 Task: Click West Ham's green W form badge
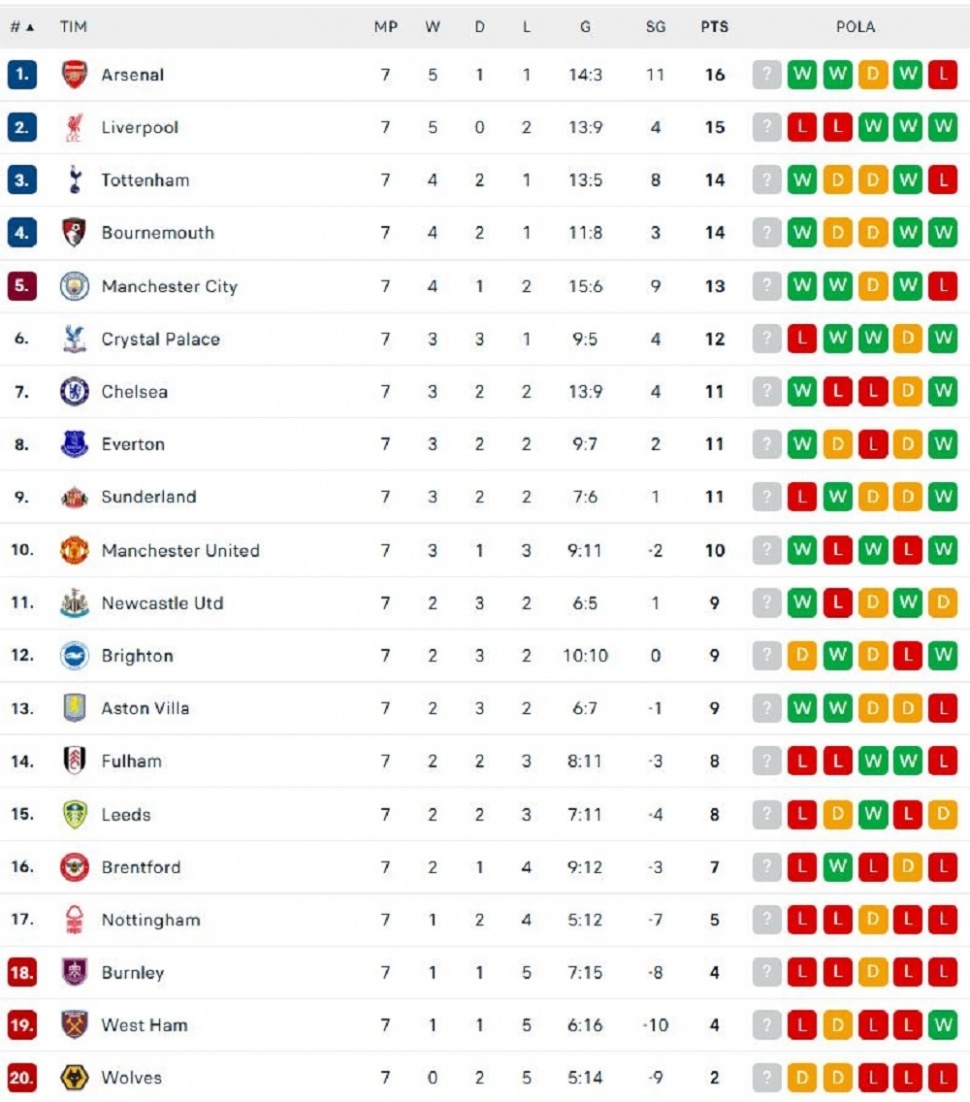point(942,1025)
